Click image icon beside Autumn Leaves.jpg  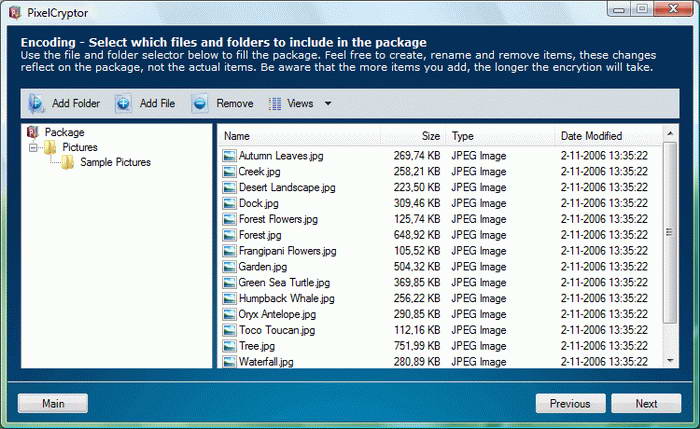click(x=229, y=156)
